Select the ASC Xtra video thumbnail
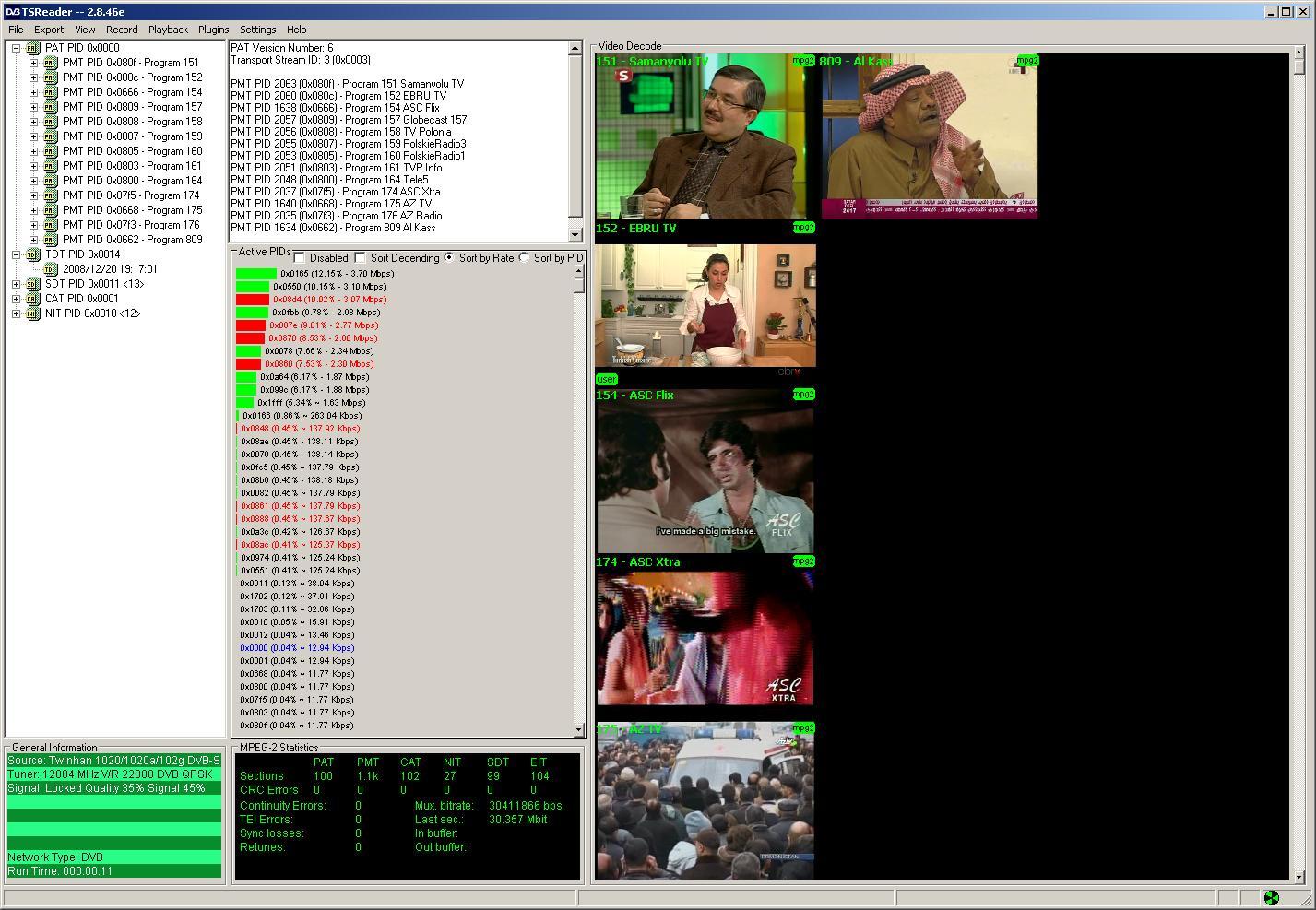Image resolution: width=1316 pixels, height=910 pixels. pyautogui.click(x=705, y=639)
